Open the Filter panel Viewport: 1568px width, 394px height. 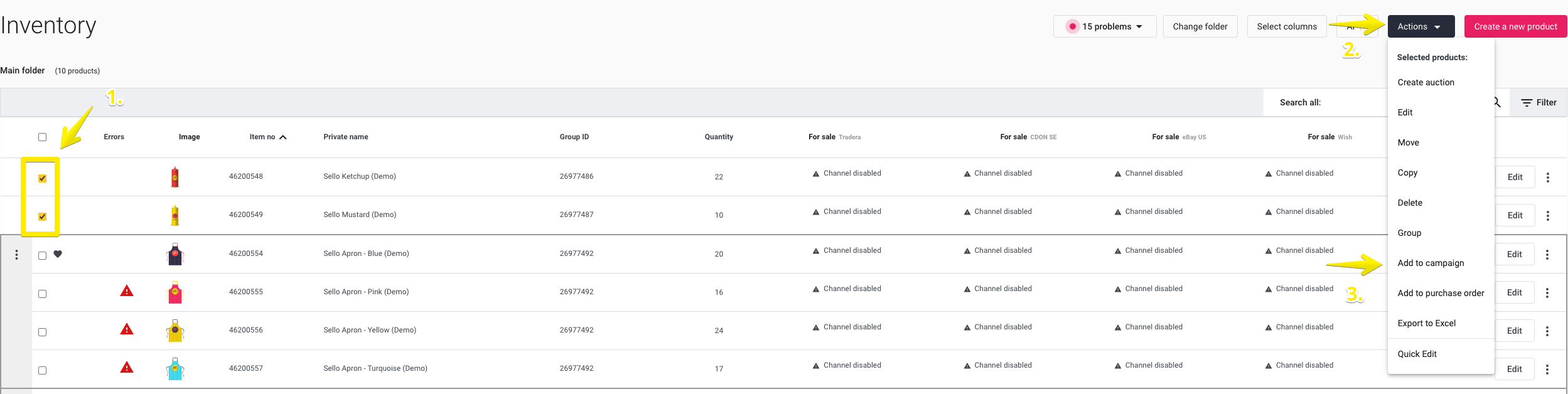(x=1538, y=102)
